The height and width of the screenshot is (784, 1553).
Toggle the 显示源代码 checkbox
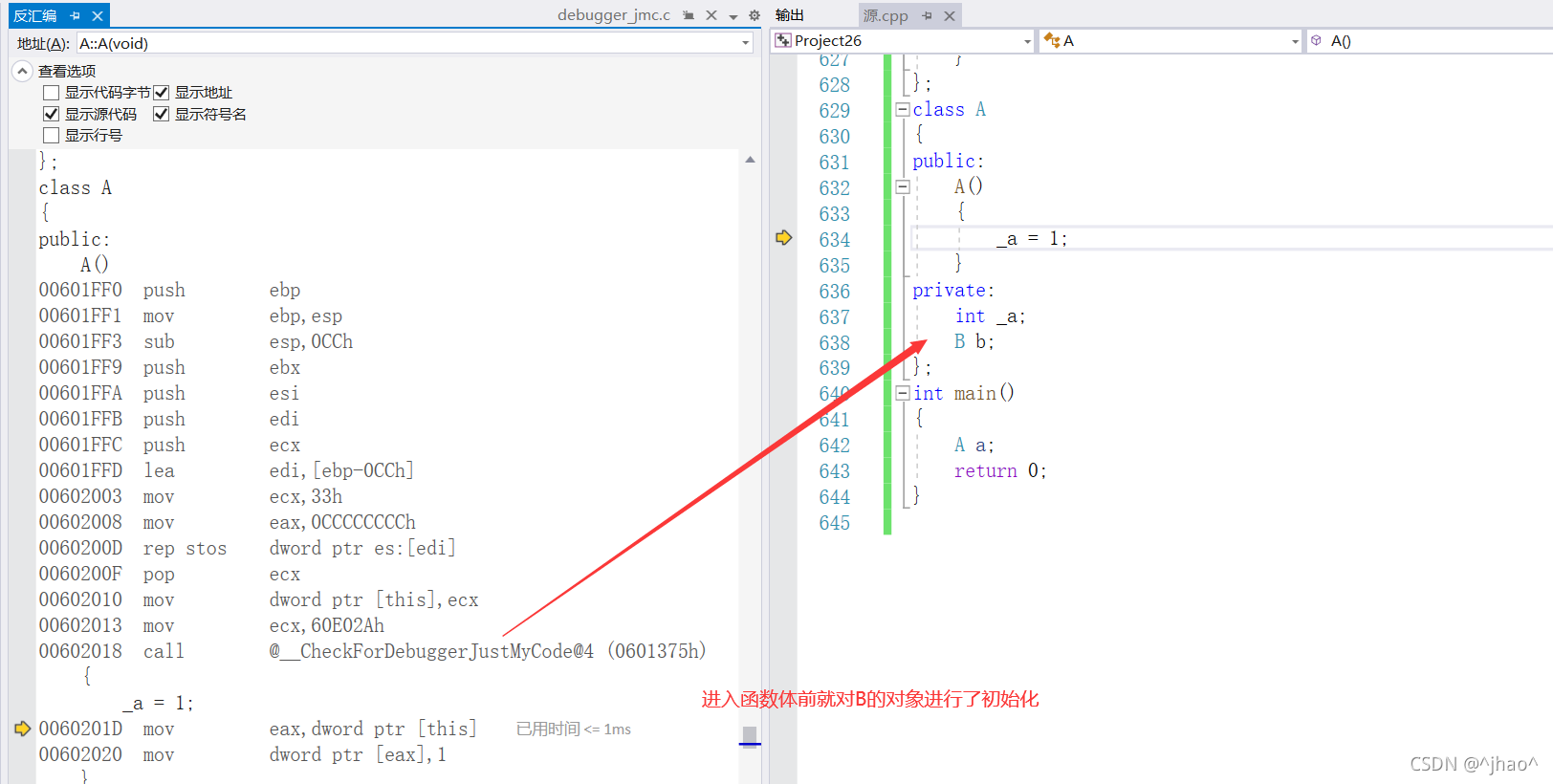52,114
